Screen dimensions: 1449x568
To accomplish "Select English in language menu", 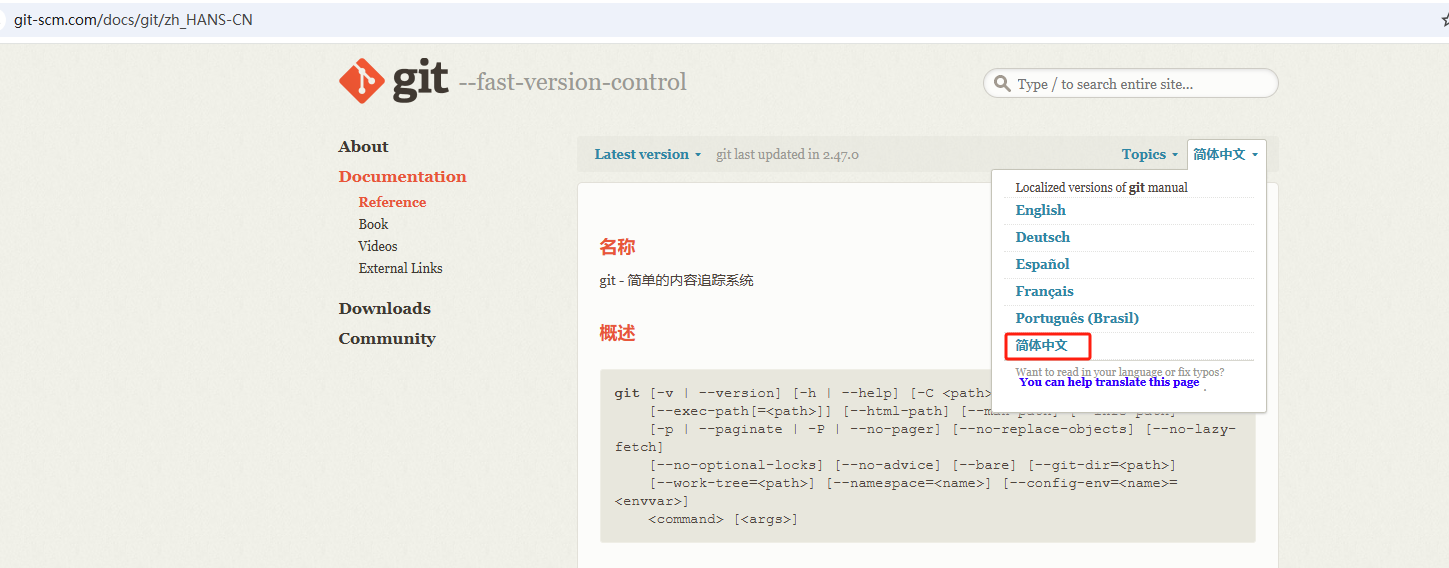I will point(1041,210).
